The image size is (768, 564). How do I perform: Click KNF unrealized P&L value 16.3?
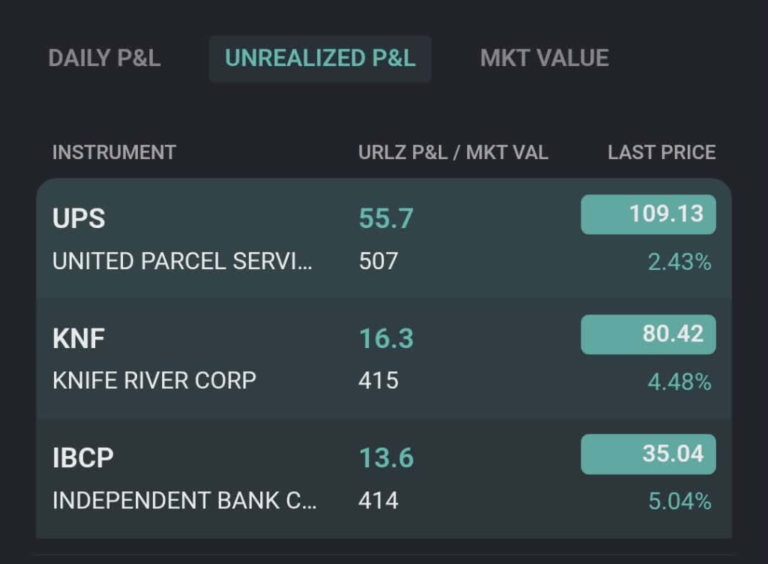tap(386, 338)
